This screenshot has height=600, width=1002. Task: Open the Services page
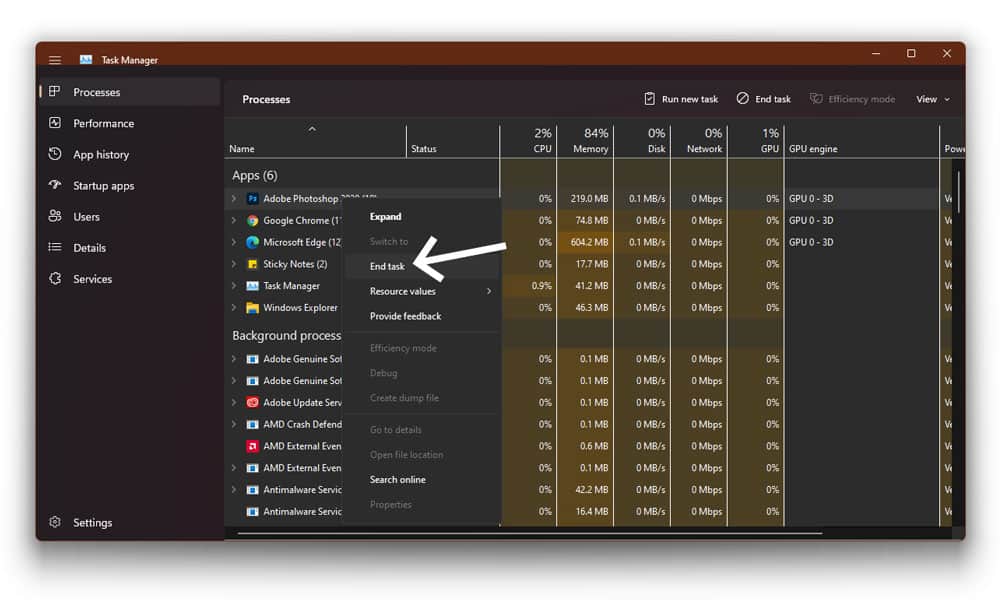(130, 279)
